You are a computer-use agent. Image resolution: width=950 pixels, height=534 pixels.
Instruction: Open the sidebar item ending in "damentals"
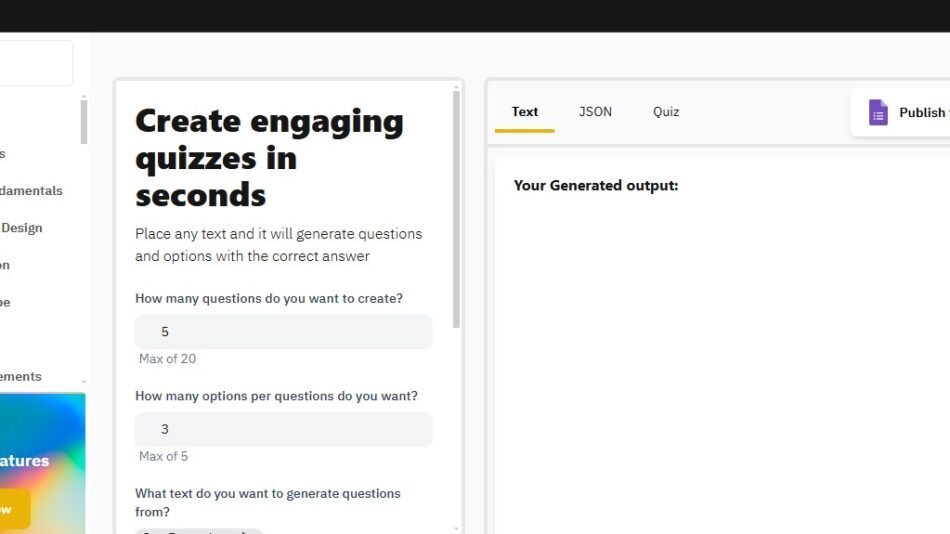click(x=31, y=191)
